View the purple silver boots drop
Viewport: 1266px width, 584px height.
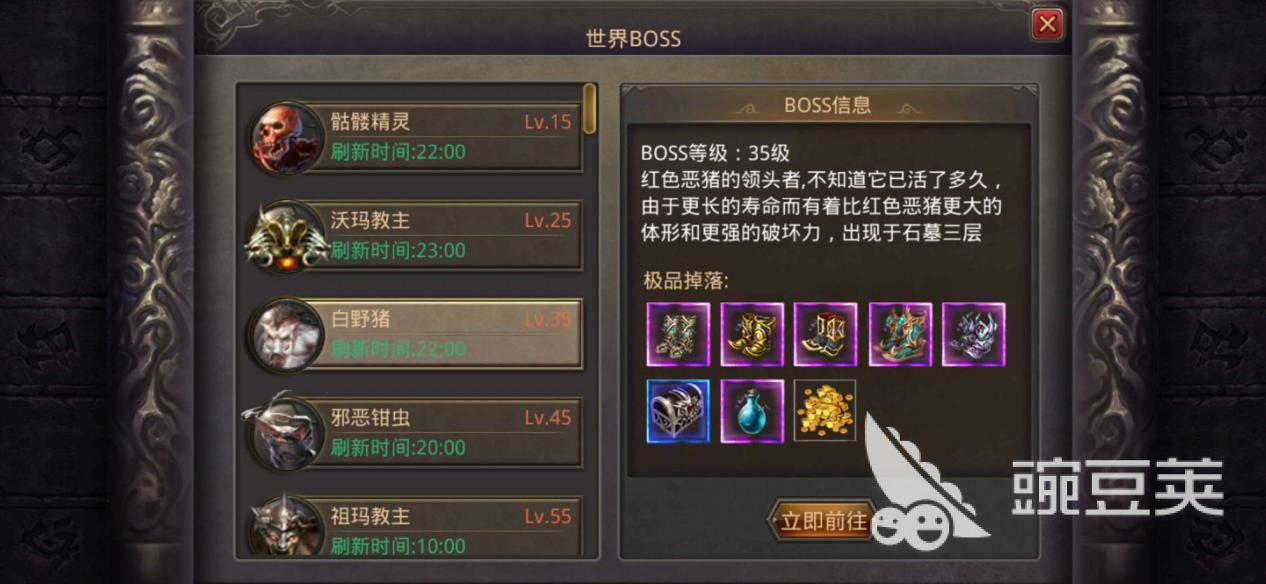tap(974, 335)
